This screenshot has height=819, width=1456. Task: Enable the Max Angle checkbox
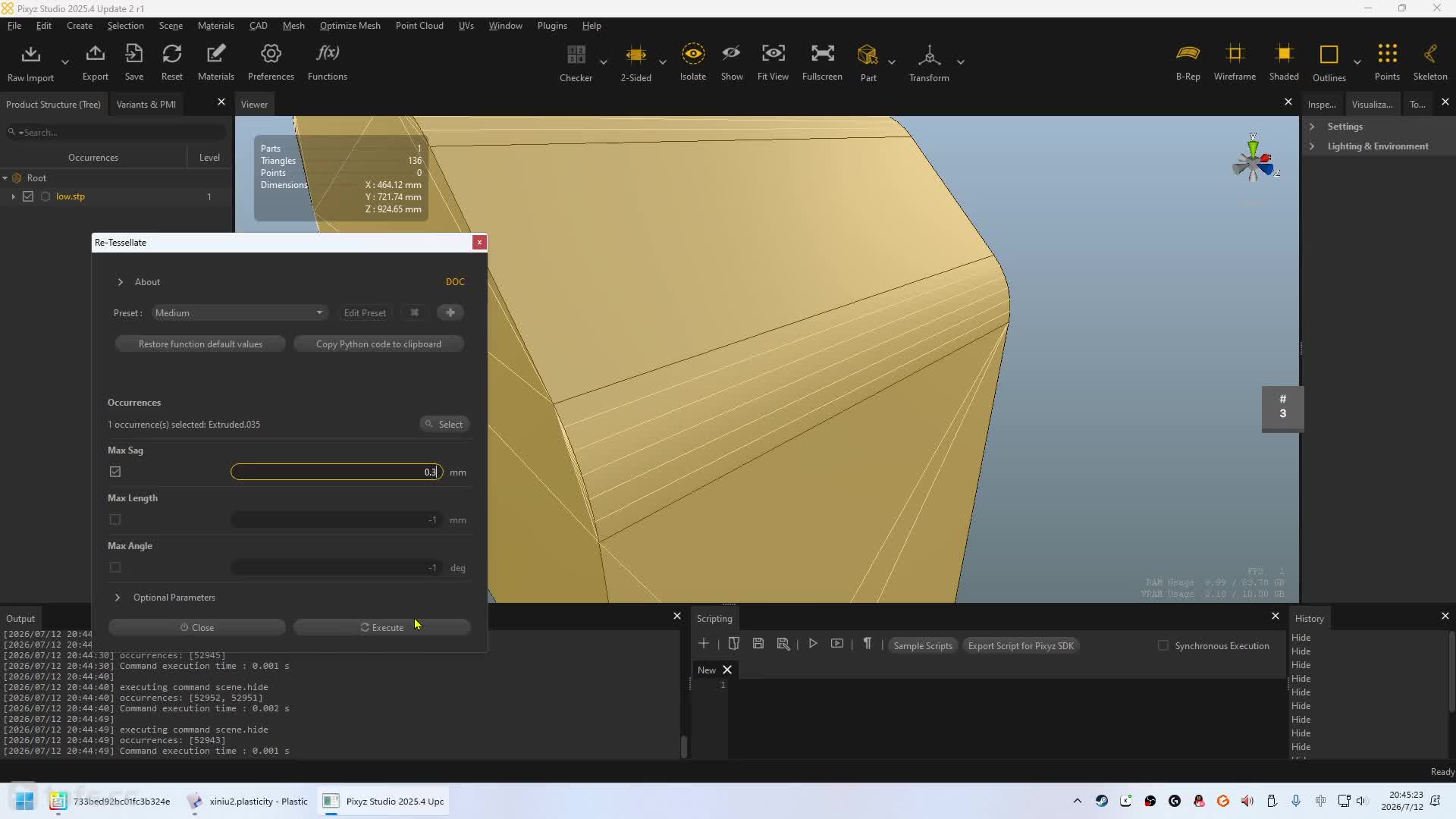[115, 567]
